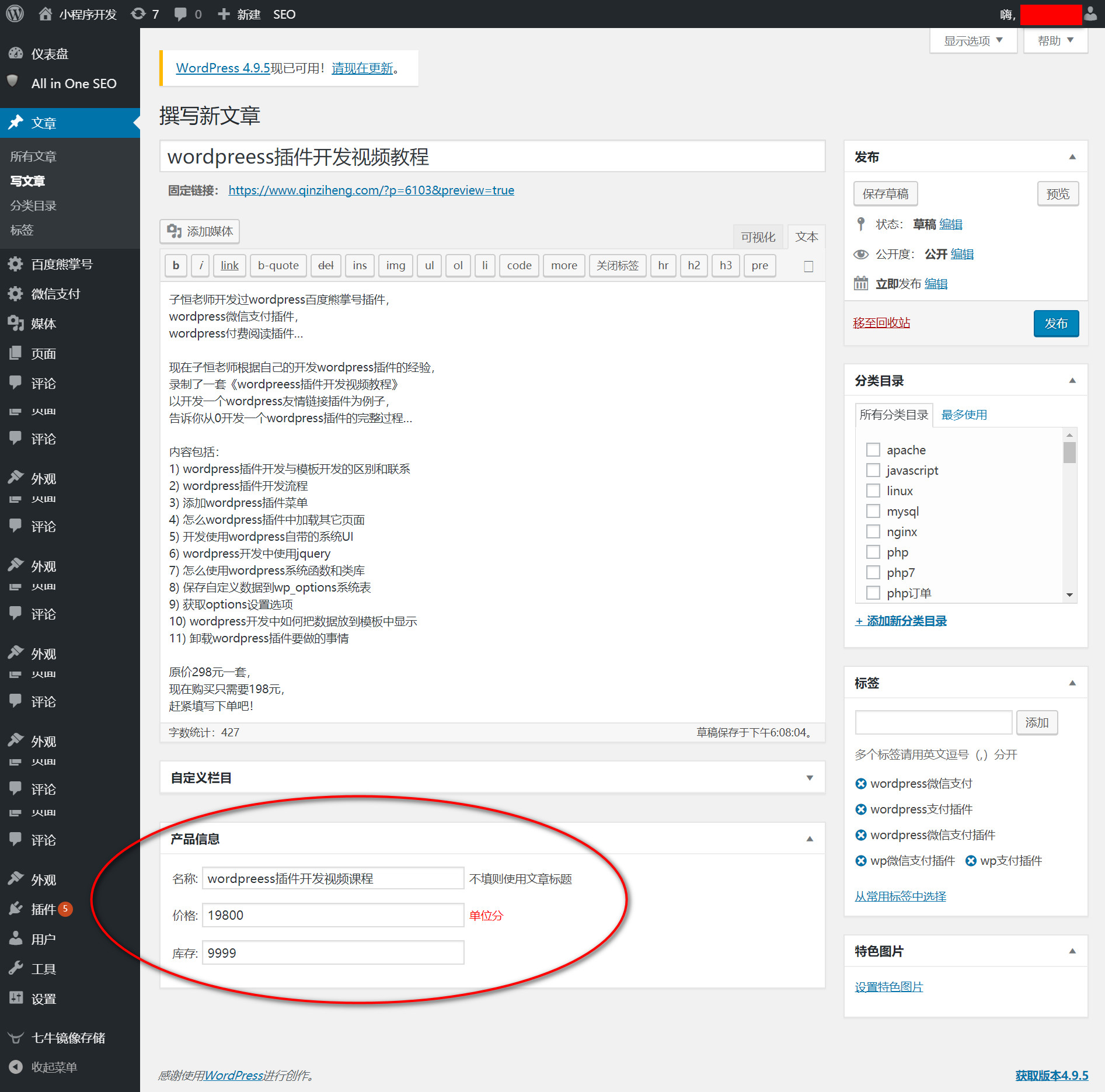
Task: Remove tag wp支付插件
Action: [x=971, y=861]
